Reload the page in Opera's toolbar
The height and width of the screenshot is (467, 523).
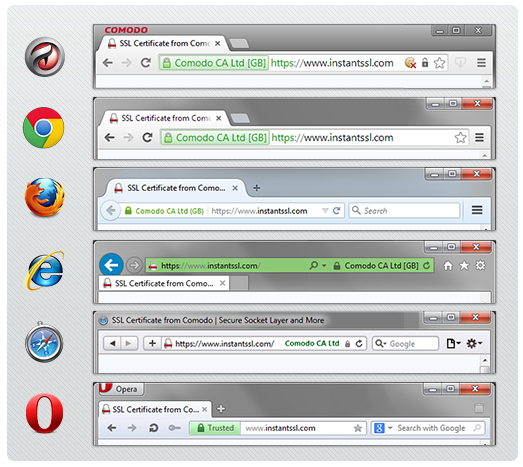pos(153,428)
